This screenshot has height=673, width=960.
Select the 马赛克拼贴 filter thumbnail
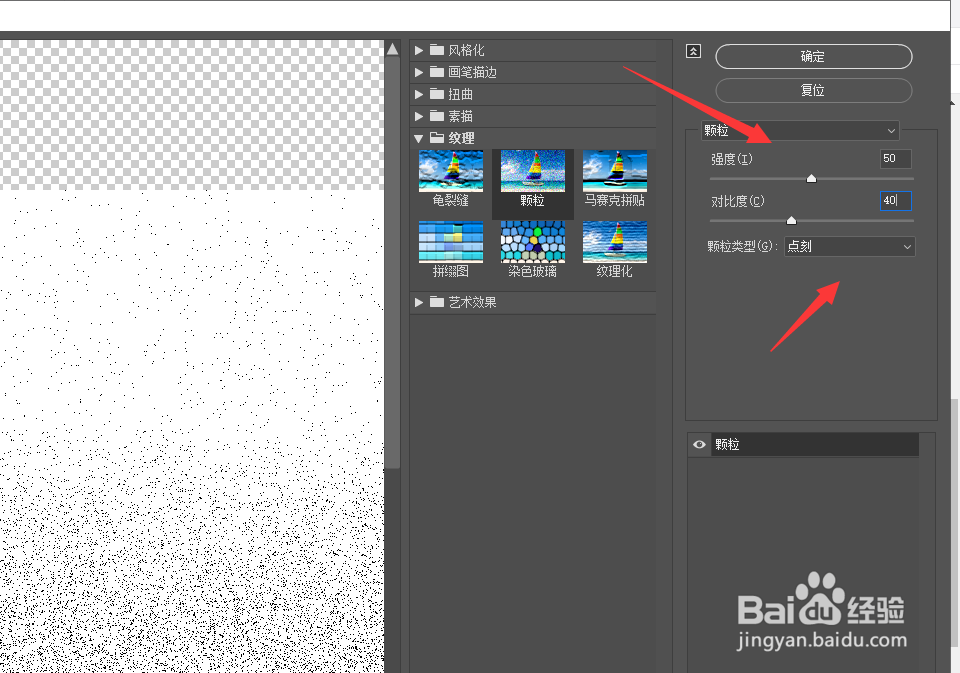coord(615,171)
